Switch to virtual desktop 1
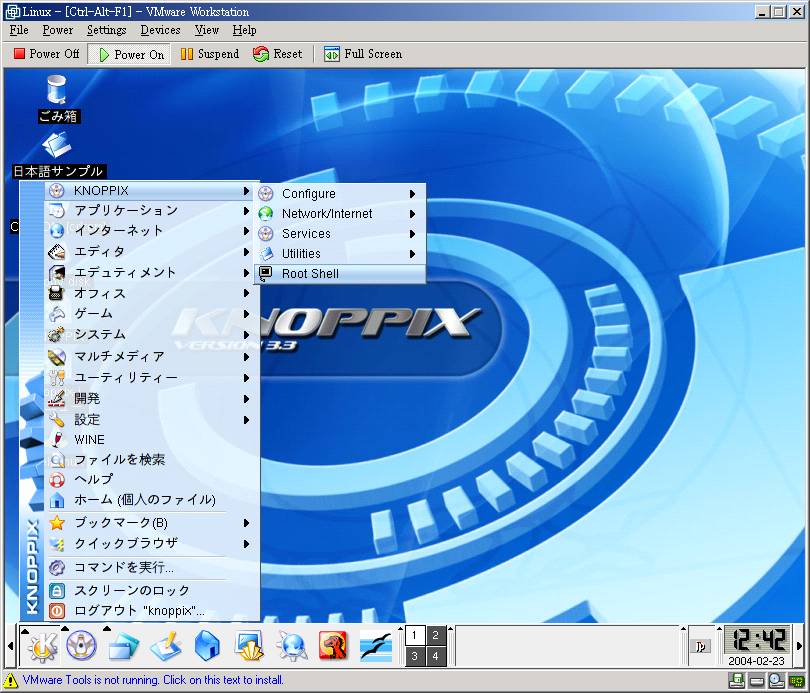Image resolution: width=810 pixels, height=693 pixels. click(x=414, y=635)
